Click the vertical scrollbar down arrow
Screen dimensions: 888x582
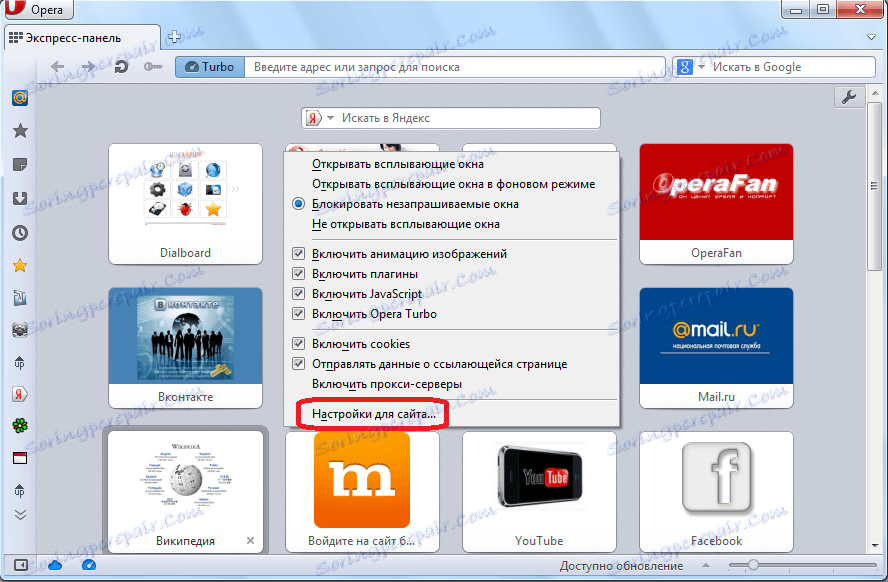coord(875,546)
